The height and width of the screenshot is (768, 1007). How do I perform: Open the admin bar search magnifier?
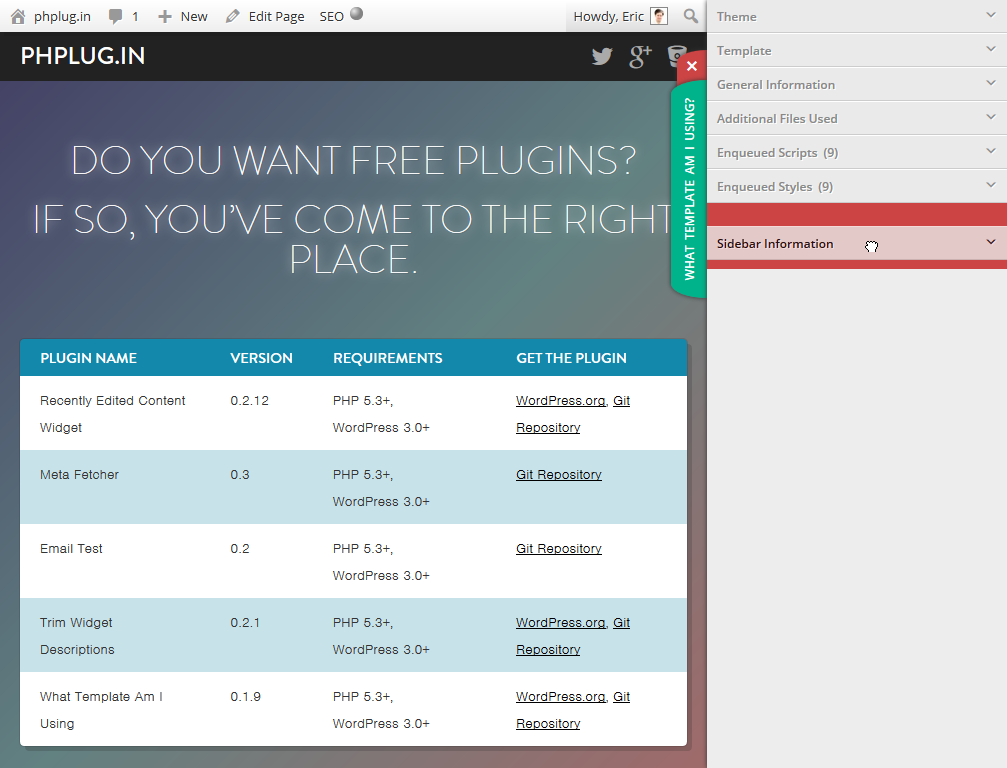(691, 16)
